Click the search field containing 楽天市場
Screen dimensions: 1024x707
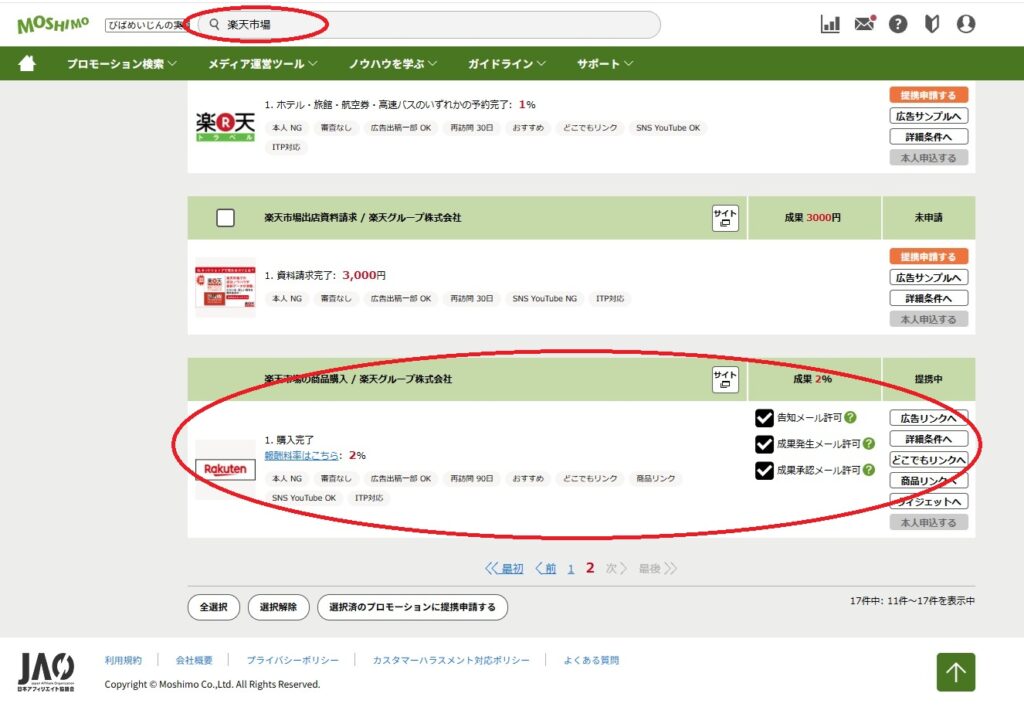click(x=431, y=24)
